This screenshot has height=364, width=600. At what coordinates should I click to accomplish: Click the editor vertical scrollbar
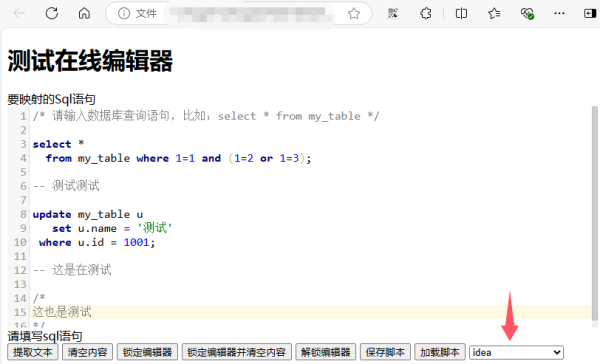coord(594,214)
